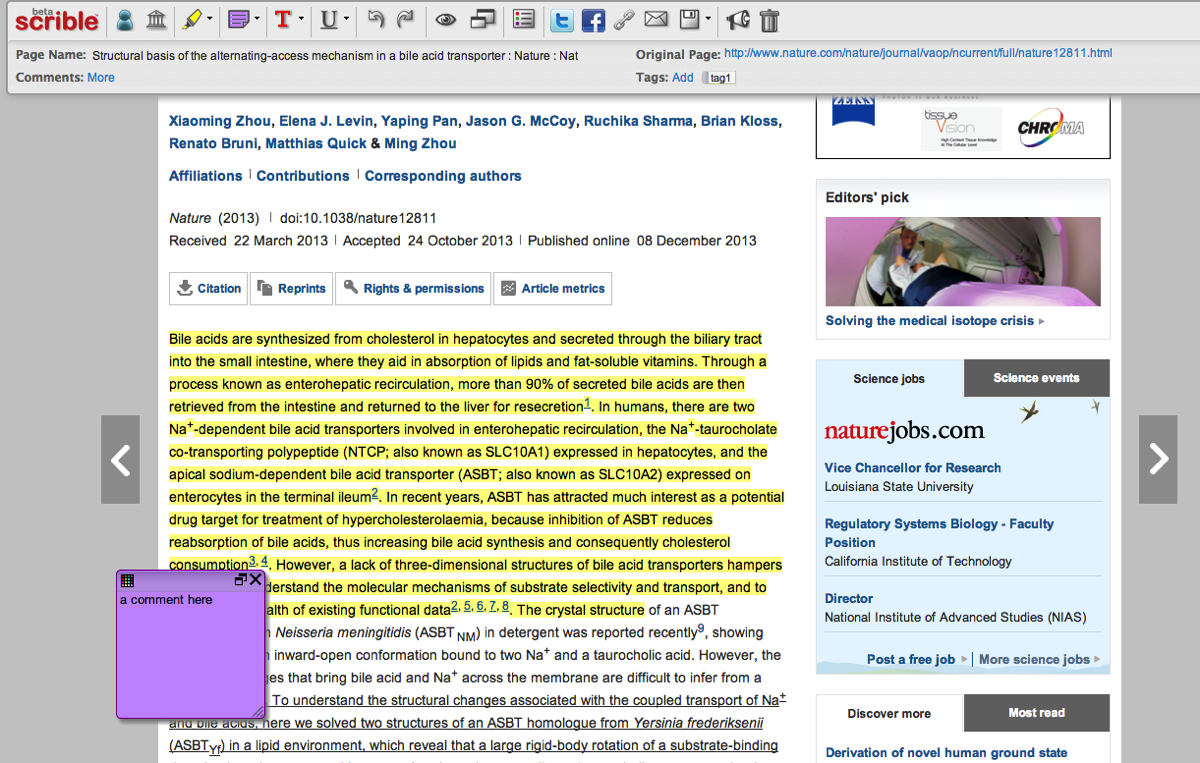The image size is (1200, 763).
Task: Open the underline style dropdown arrow
Action: 346,18
